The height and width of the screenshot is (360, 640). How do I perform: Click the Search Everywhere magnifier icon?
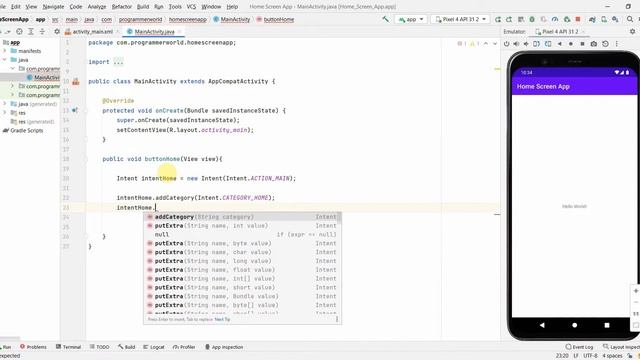pyautogui.click(x=630, y=19)
